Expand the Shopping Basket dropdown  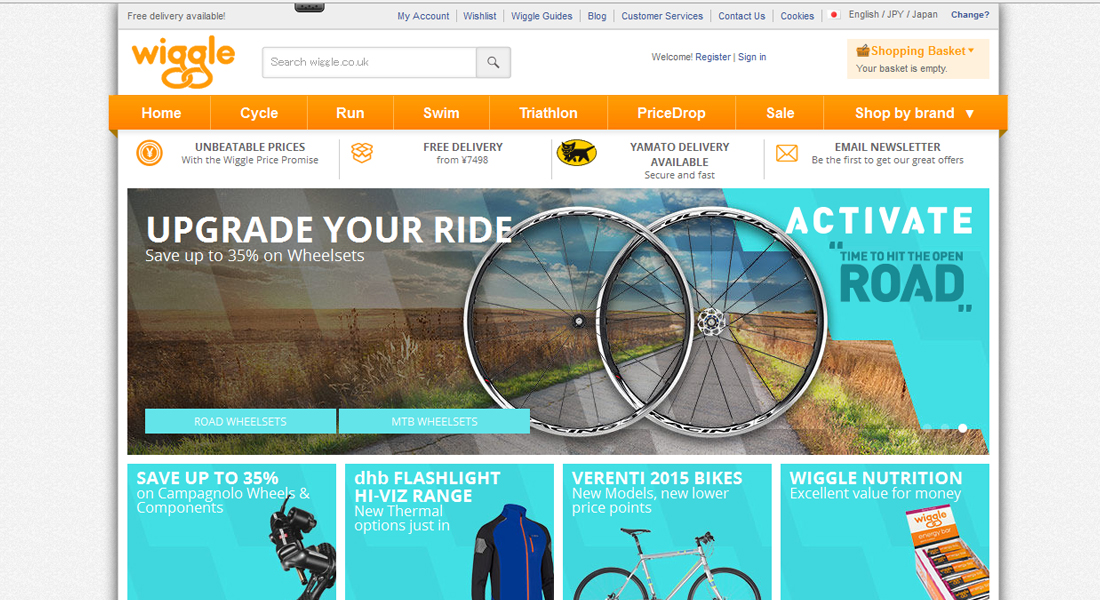[971, 51]
